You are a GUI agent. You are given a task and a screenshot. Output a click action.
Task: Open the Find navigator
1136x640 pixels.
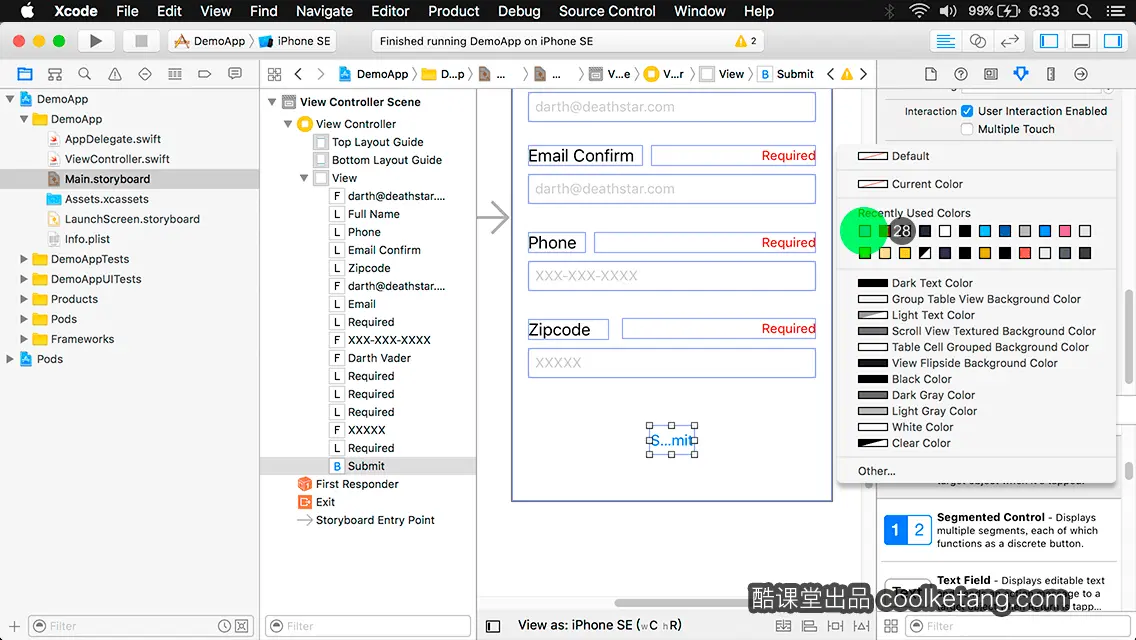tap(85, 74)
